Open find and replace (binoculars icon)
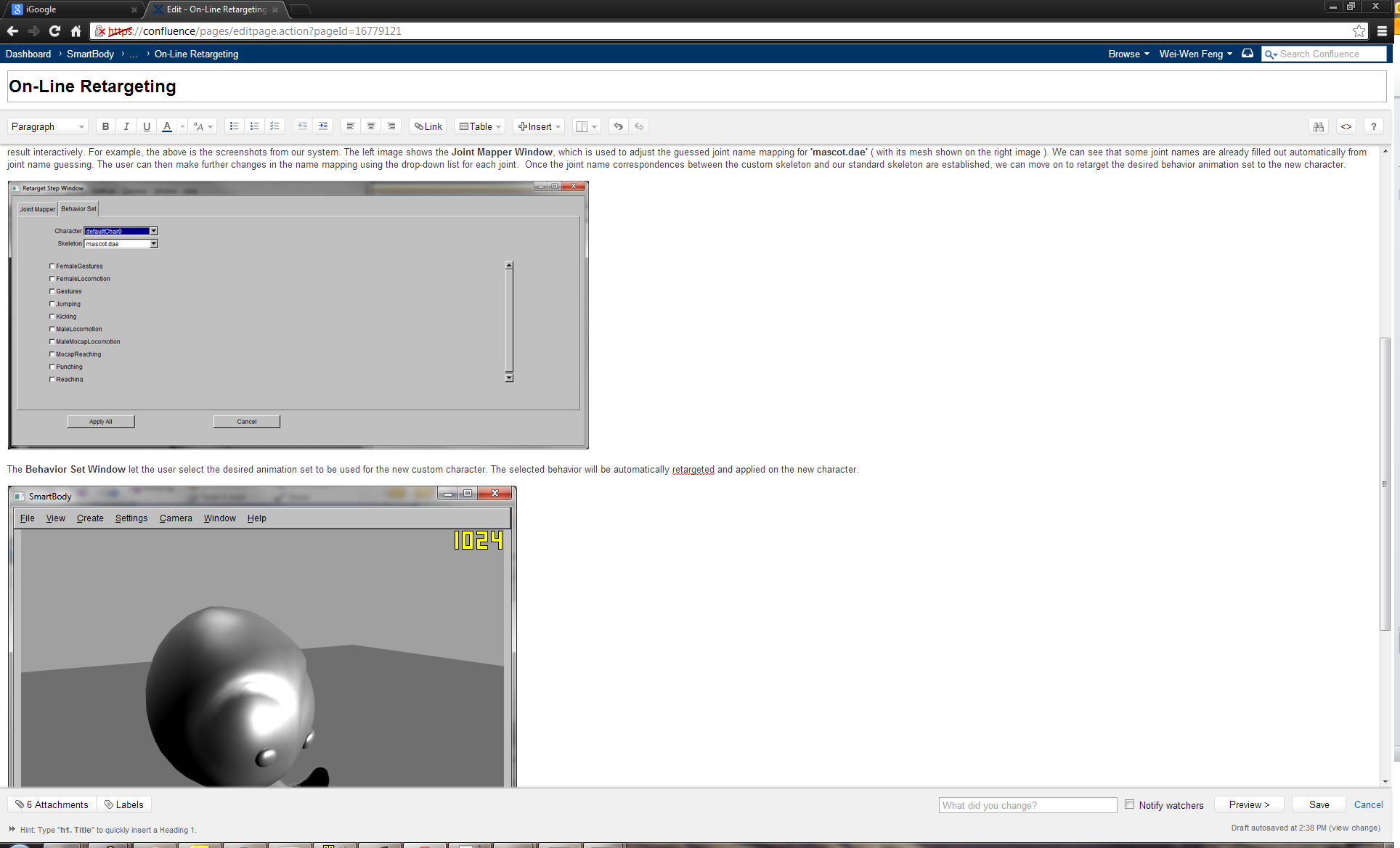The height and width of the screenshot is (848, 1400). pos(1319,126)
